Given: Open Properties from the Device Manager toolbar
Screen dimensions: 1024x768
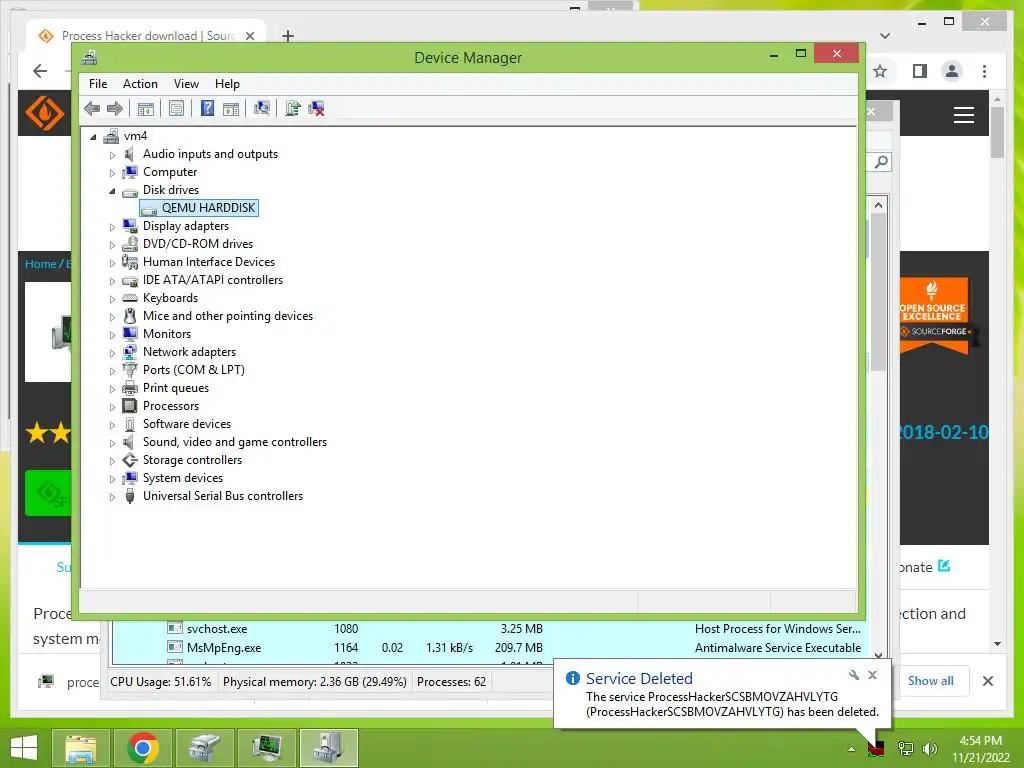Looking at the screenshot, I should pos(176,108).
